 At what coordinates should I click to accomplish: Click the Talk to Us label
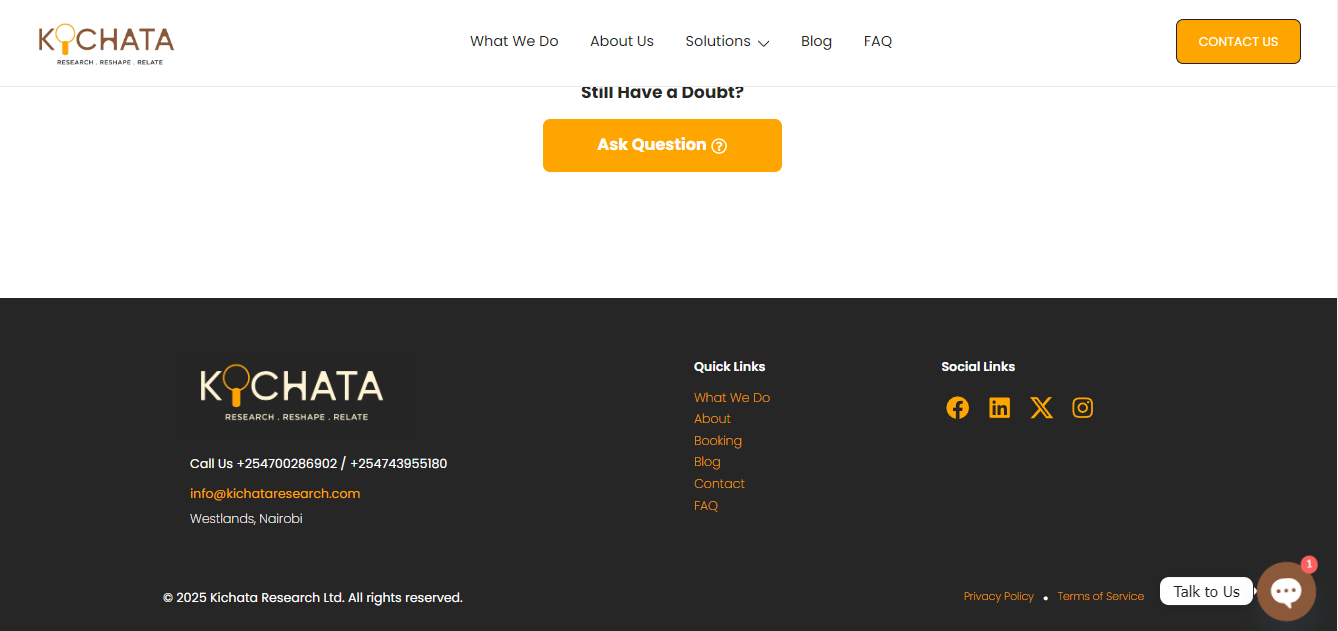1206,592
